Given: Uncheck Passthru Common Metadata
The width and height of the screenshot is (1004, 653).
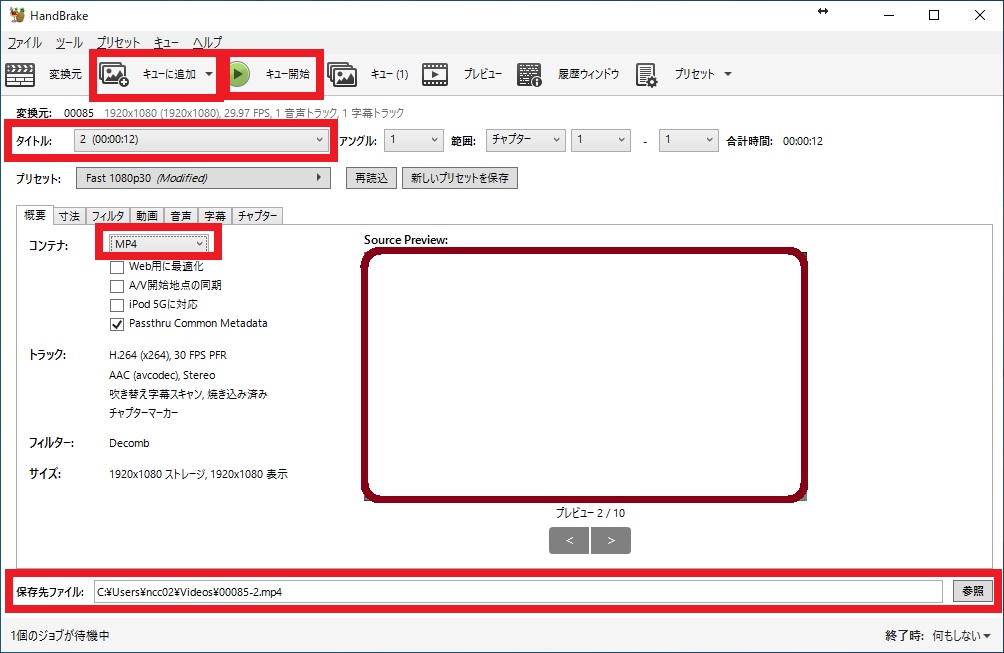Looking at the screenshot, I should (117, 324).
